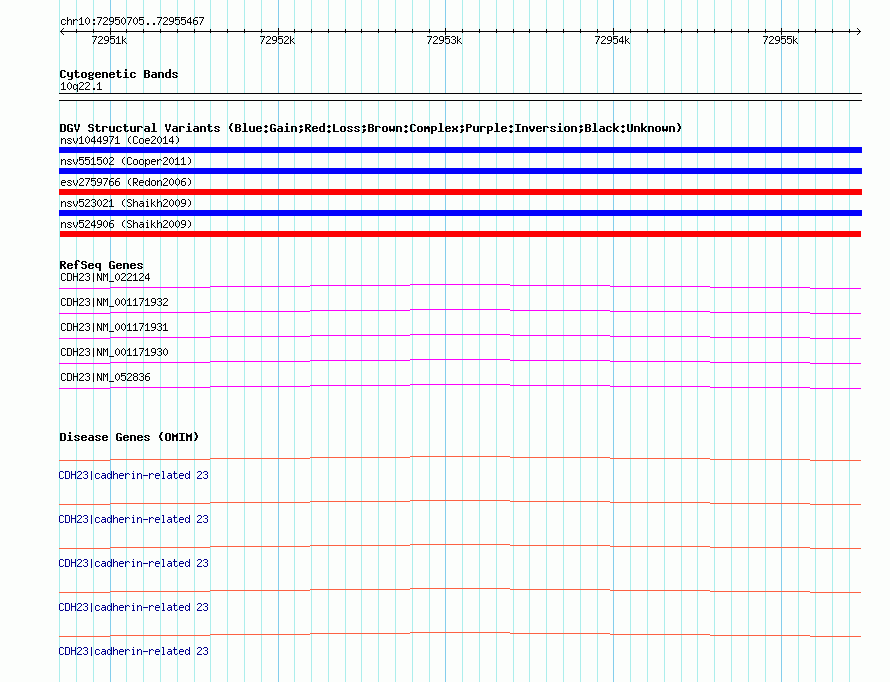Click the blue gain bar for nsv1044971

pos(460,150)
